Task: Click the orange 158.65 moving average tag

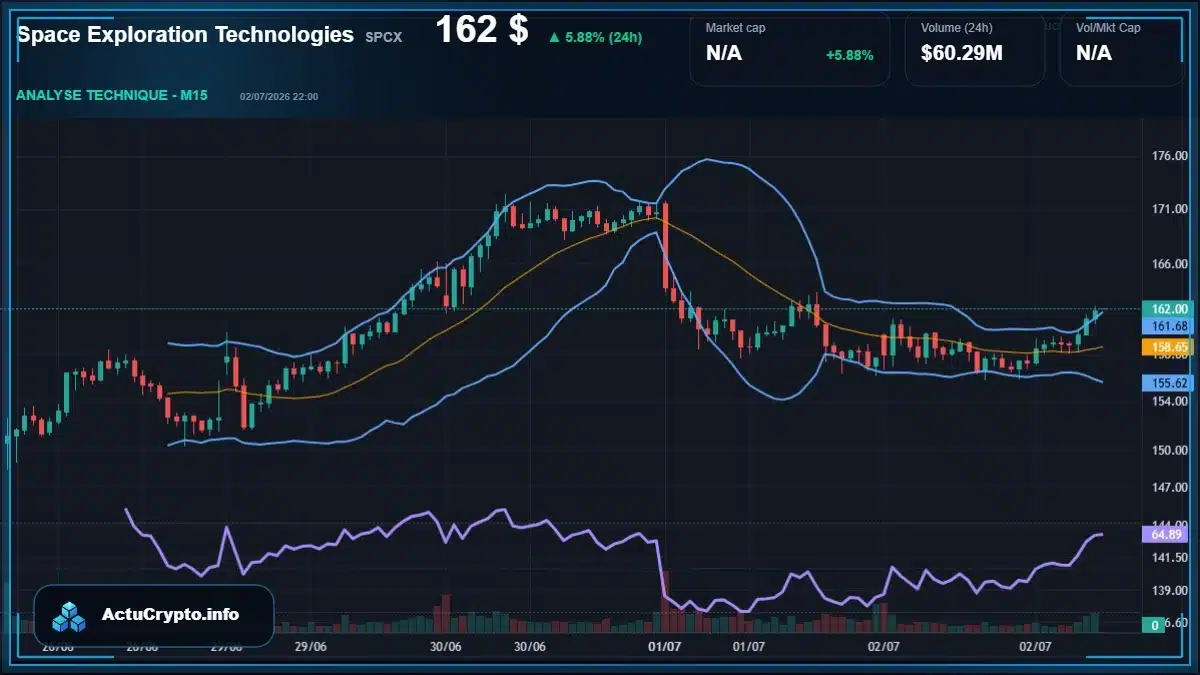Action: [x=1168, y=347]
